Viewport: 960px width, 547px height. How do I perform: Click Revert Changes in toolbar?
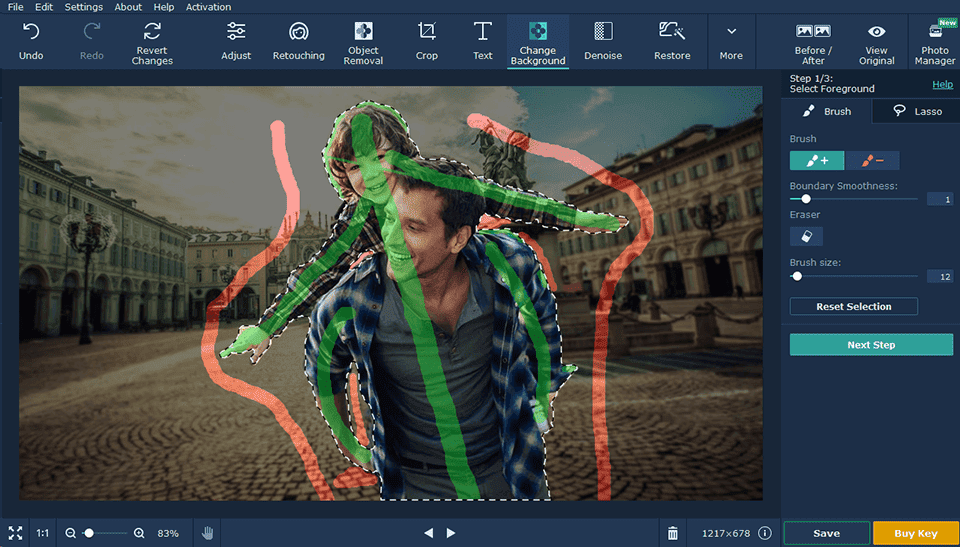[152, 41]
